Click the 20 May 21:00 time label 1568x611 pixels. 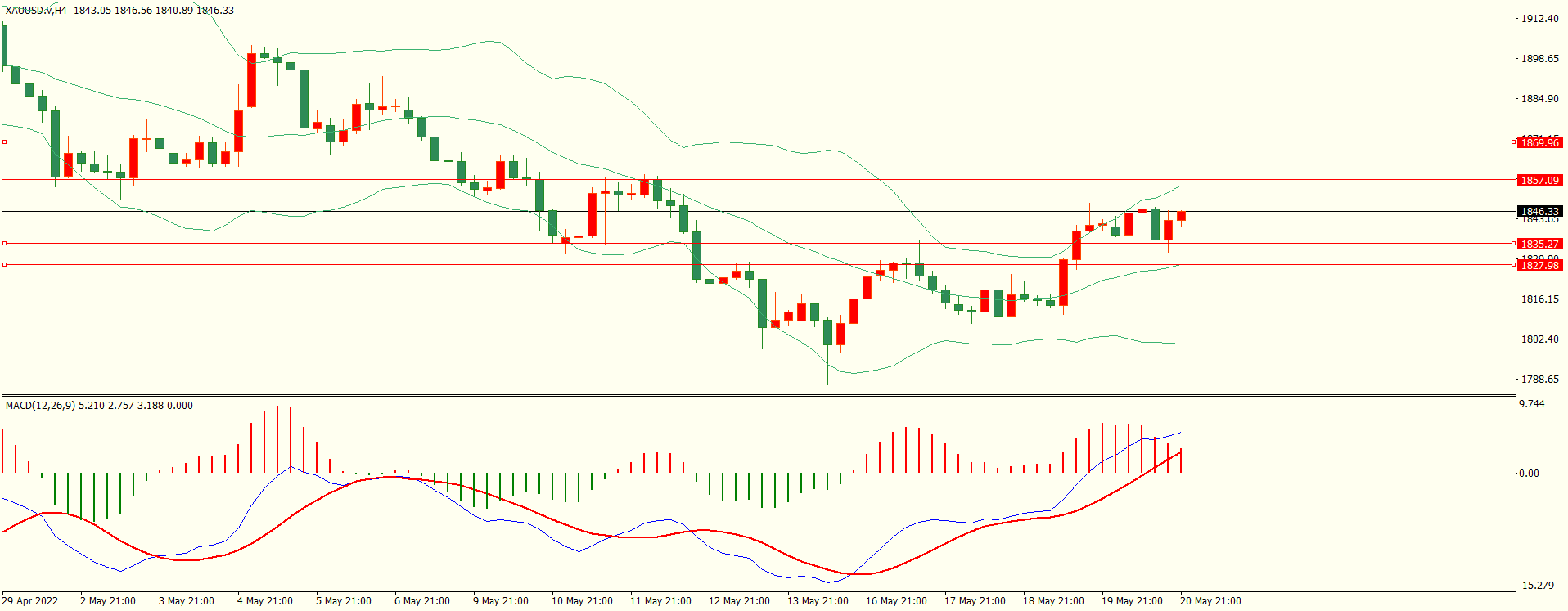click(1210, 601)
